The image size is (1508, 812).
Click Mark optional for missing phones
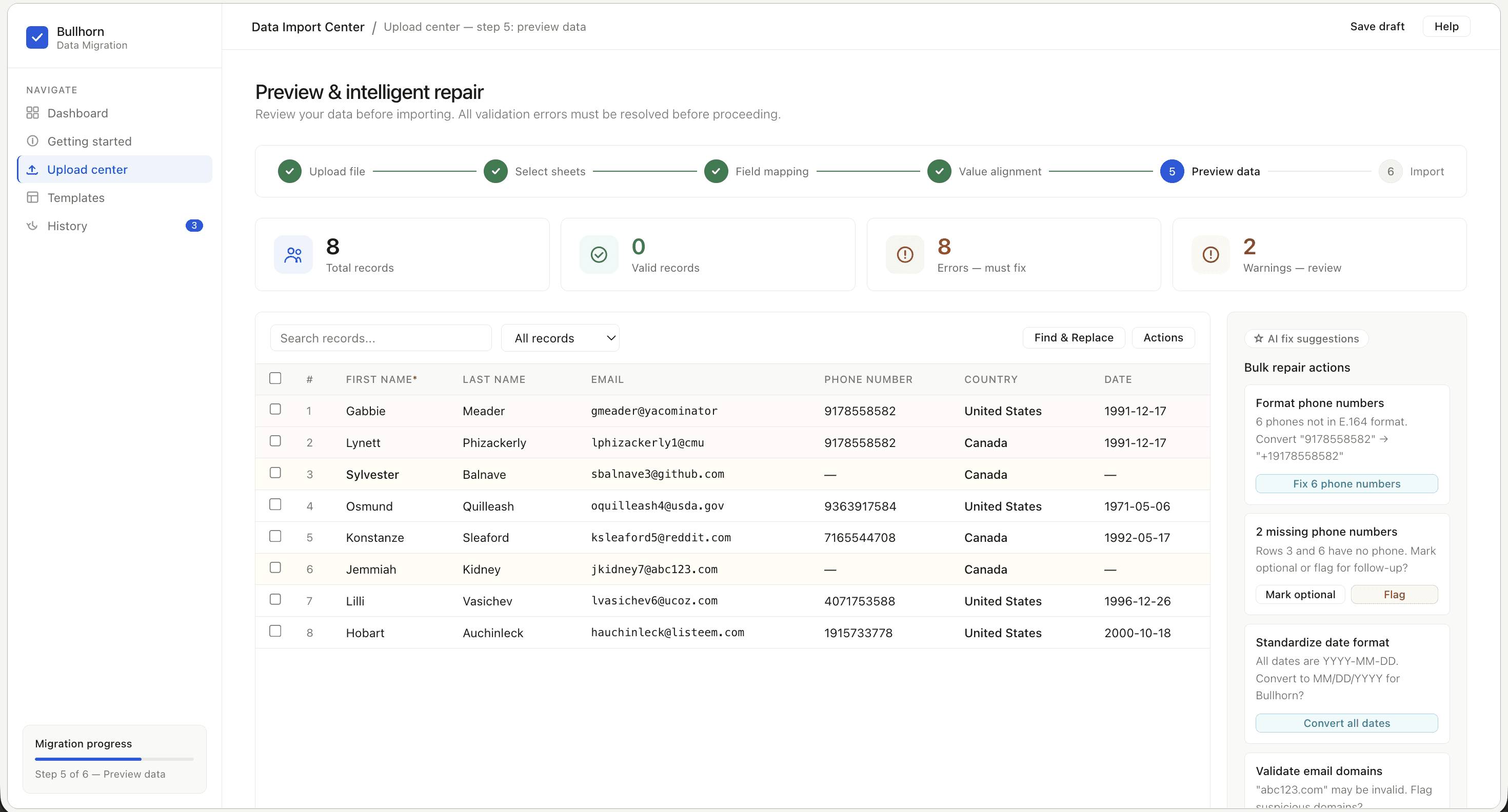[1300, 594]
